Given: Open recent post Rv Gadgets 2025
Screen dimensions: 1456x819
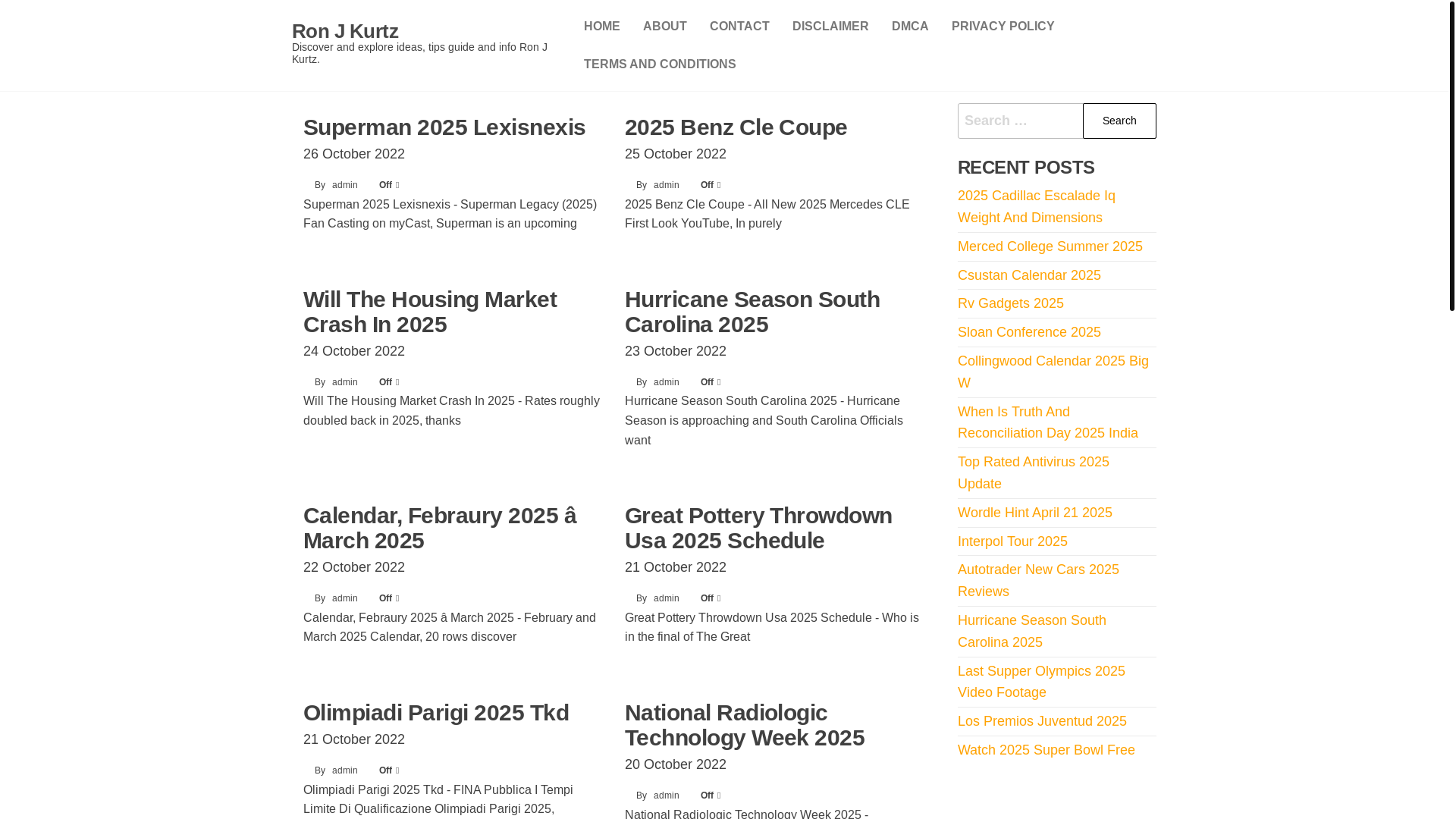Looking at the screenshot, I should 1010,303.
